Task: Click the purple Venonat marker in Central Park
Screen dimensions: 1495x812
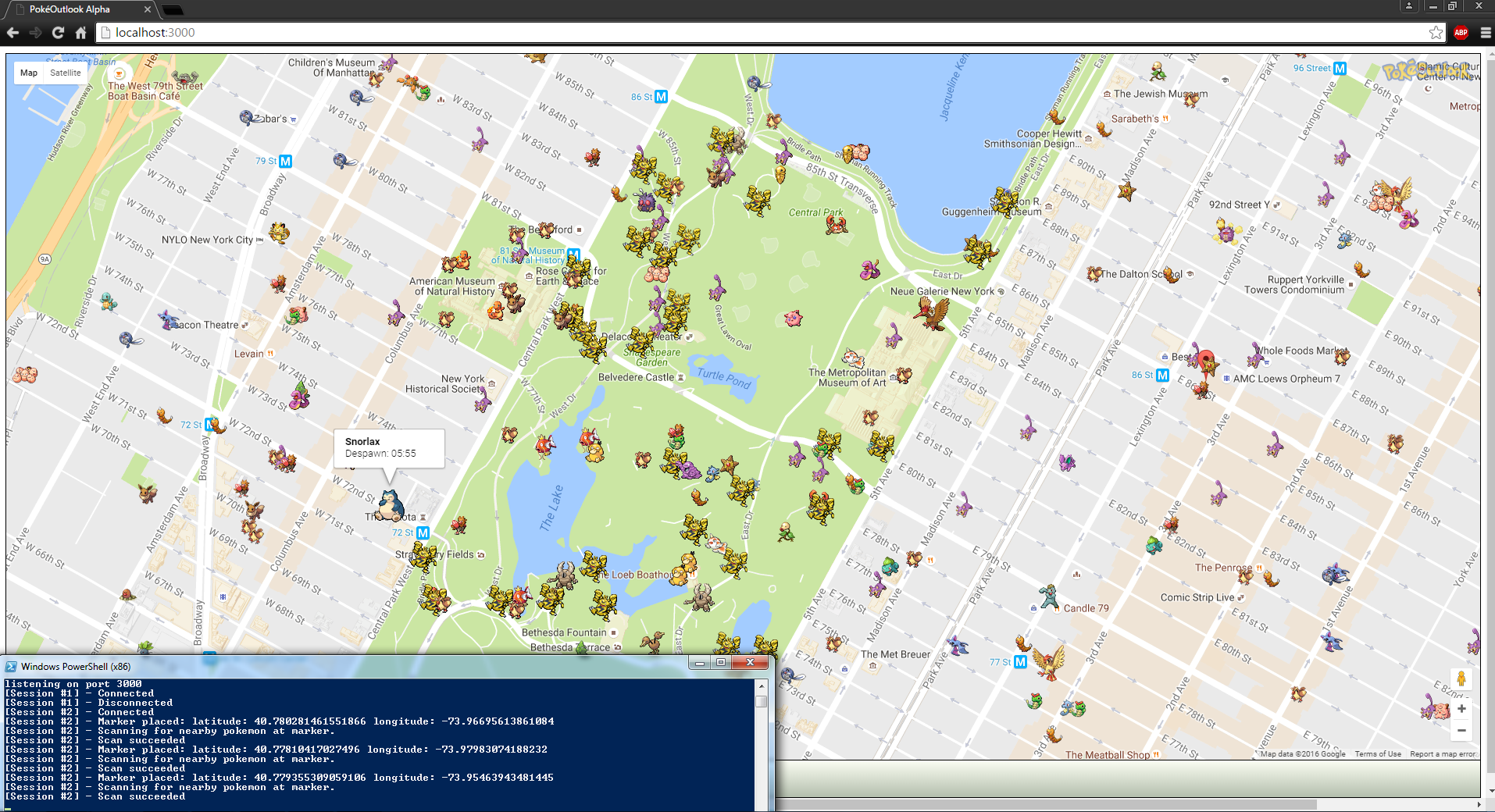Action: [646, 202]
